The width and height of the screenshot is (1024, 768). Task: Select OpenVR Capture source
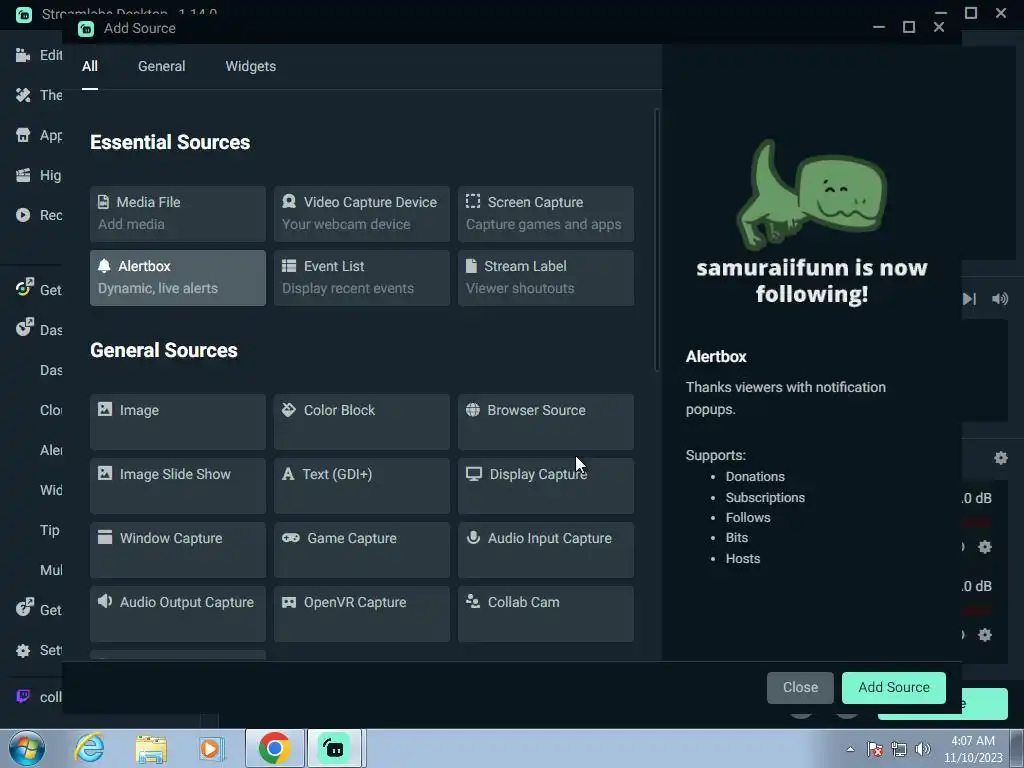click(362, 614)
